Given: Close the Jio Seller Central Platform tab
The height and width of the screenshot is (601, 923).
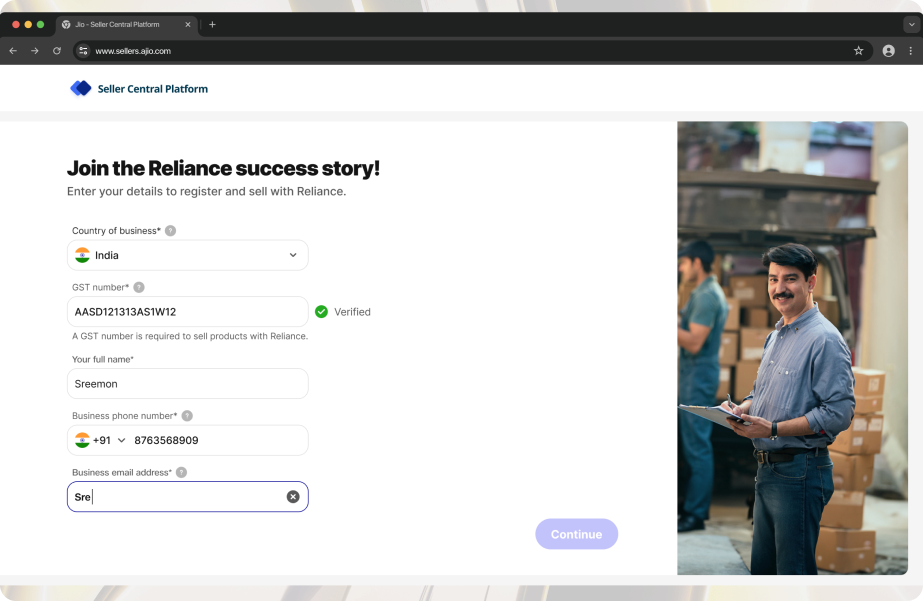Looking at the screenshot, I should (x=188, y=25).
